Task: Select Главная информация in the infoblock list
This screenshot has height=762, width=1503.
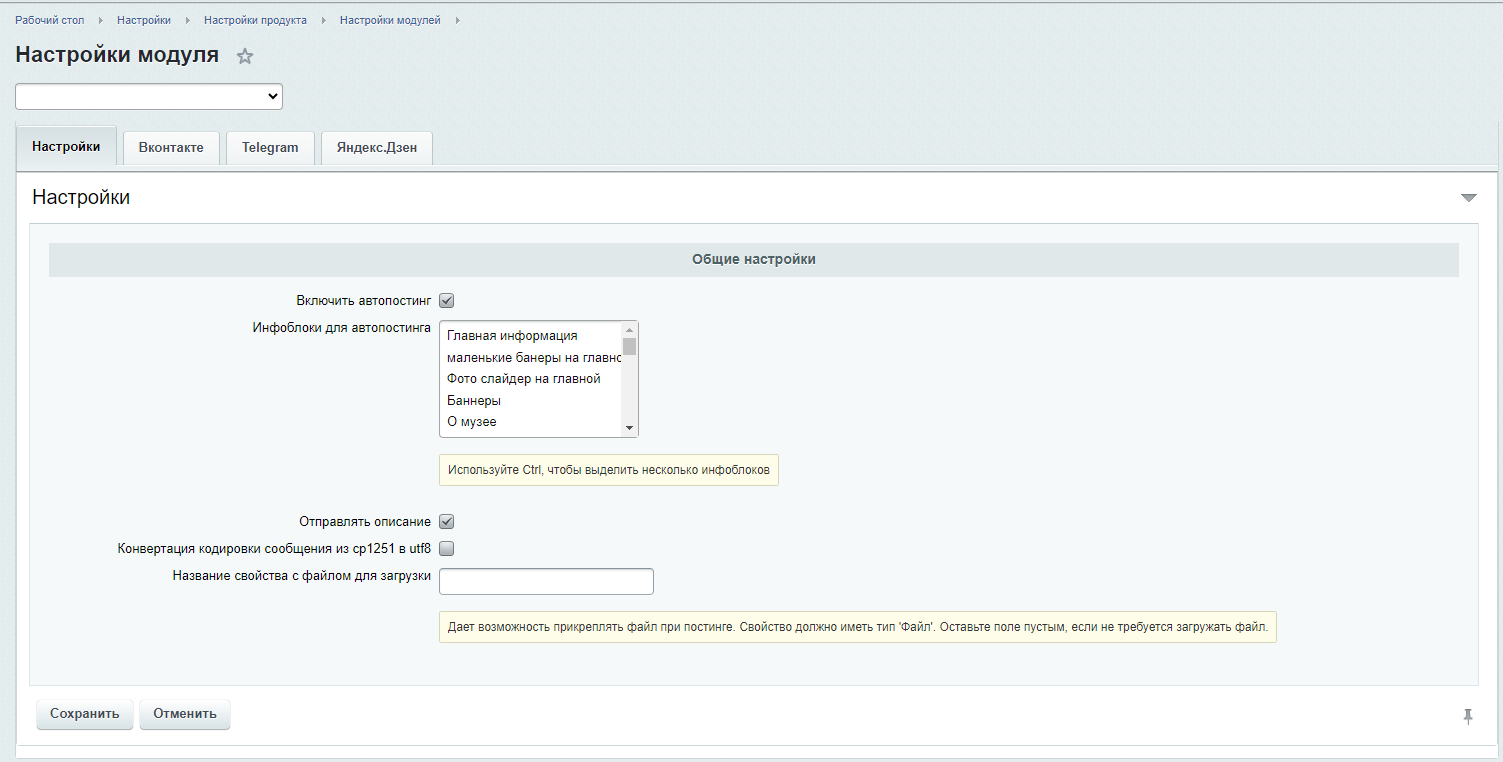Action: [x=531, y=336]
